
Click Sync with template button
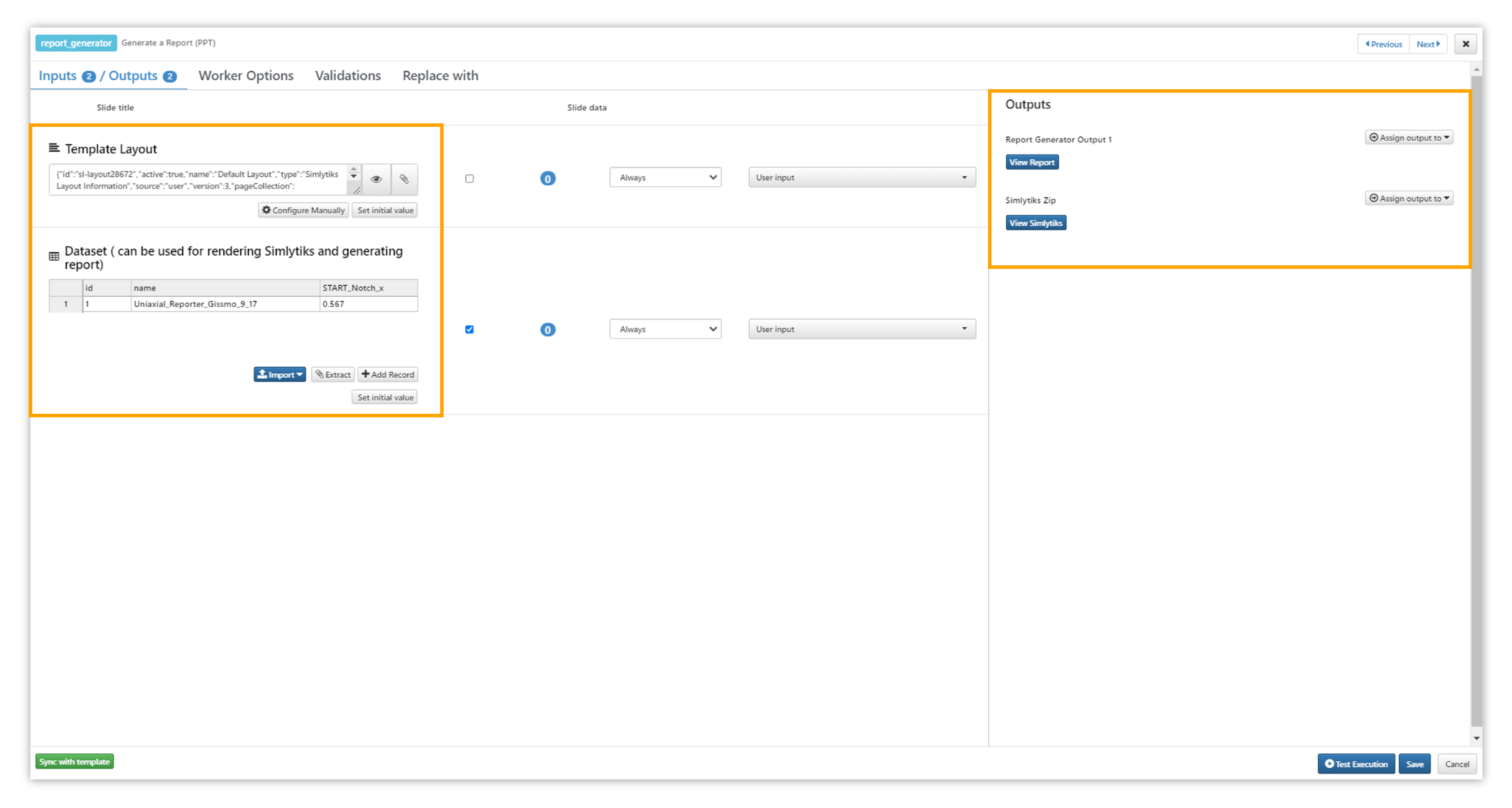pyautogui.click(x=75, y=762)
